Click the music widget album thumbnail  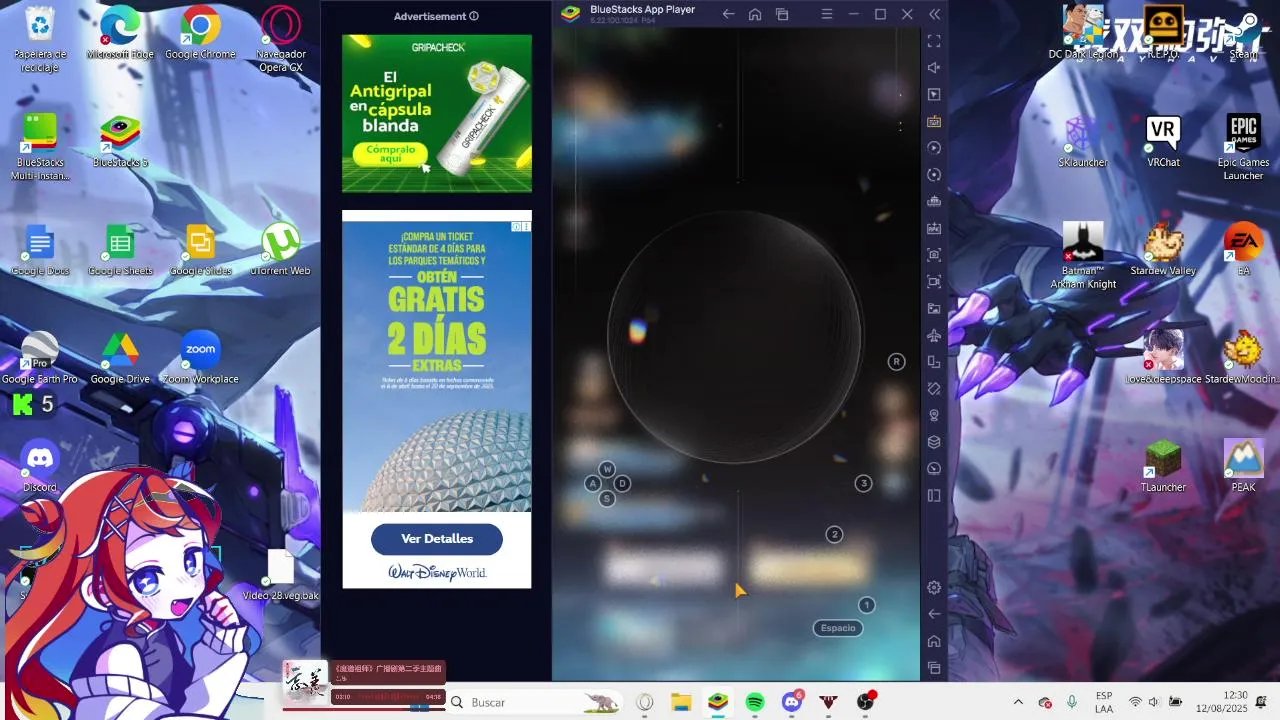[x=305, y=682]
